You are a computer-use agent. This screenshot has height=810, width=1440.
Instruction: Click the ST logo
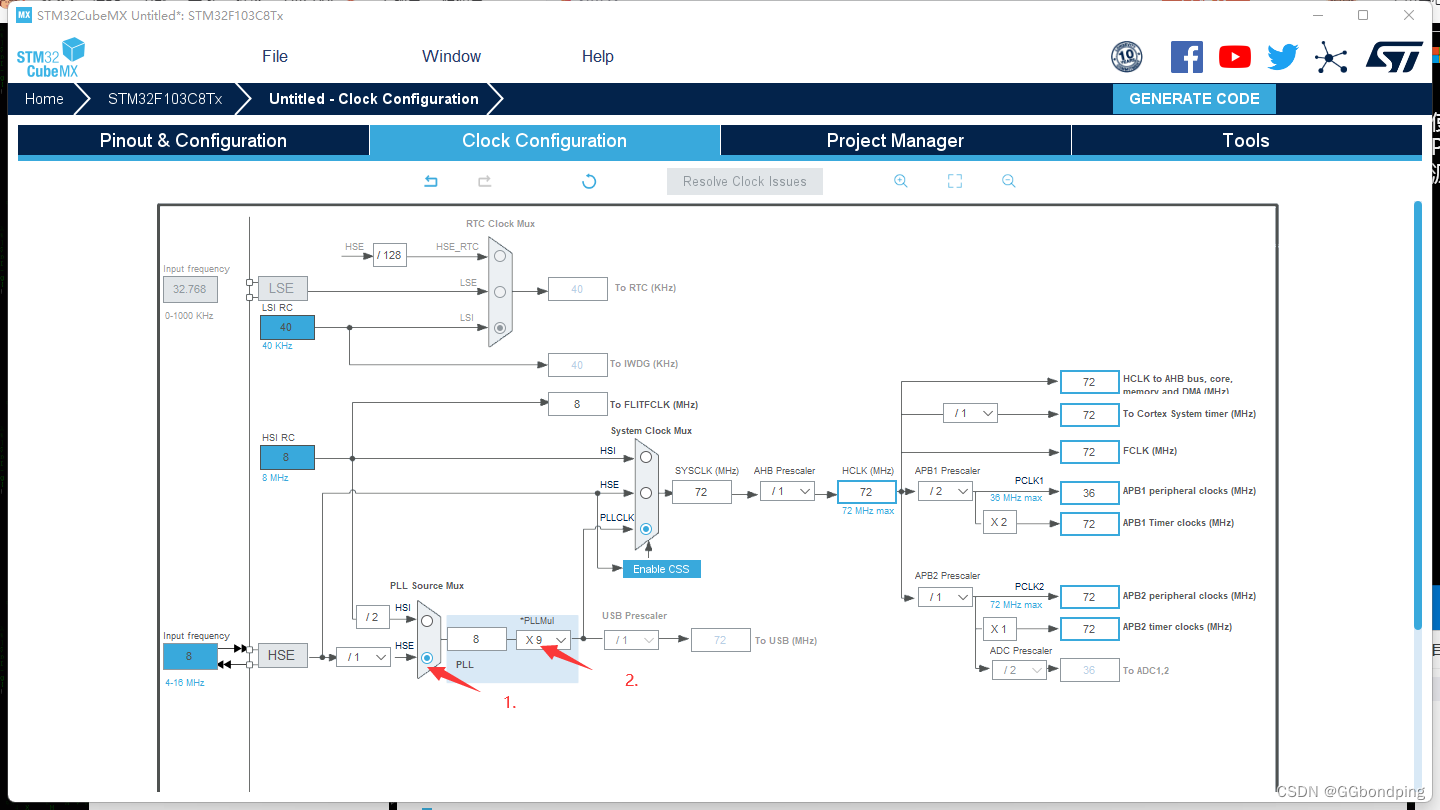pyautogui.click(x=1394, y=57)
